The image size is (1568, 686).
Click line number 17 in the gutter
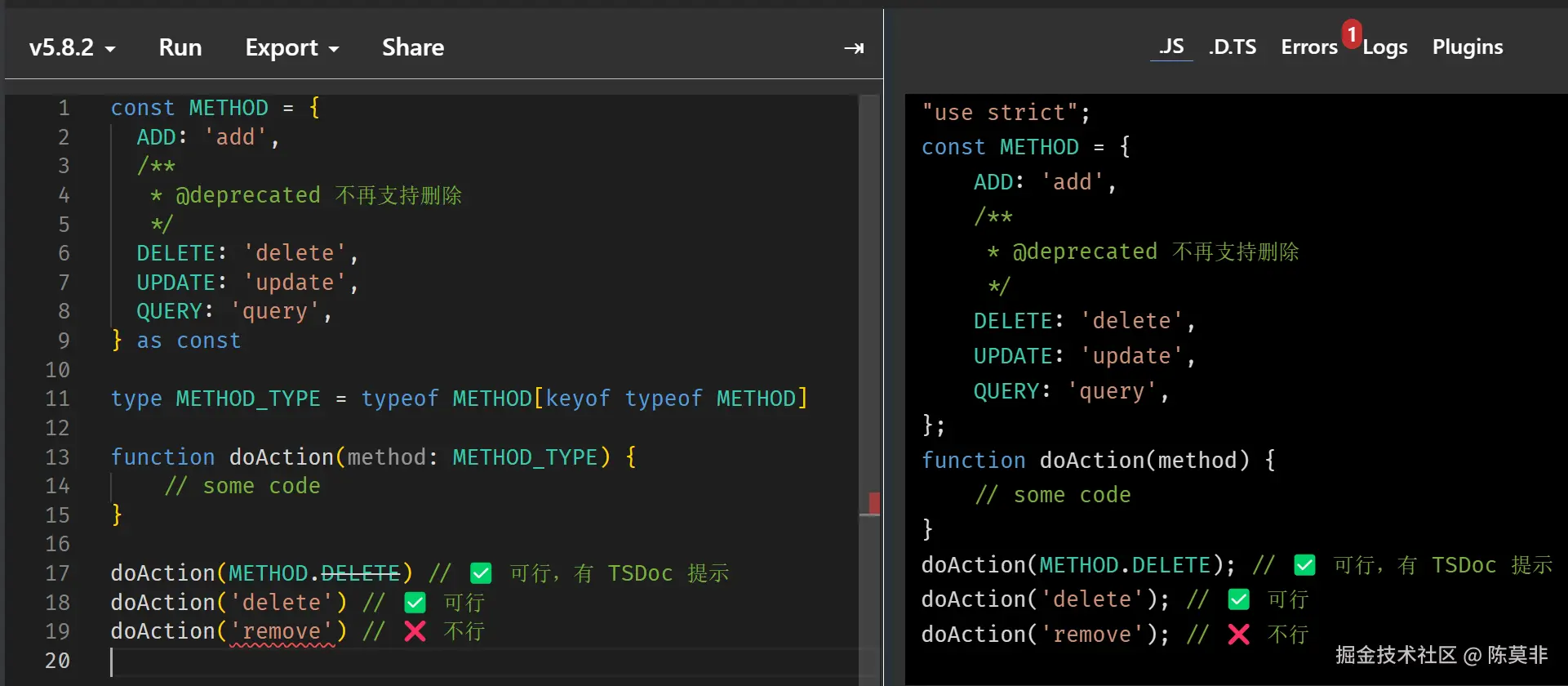pyautogui.click(x=57, y=573)
